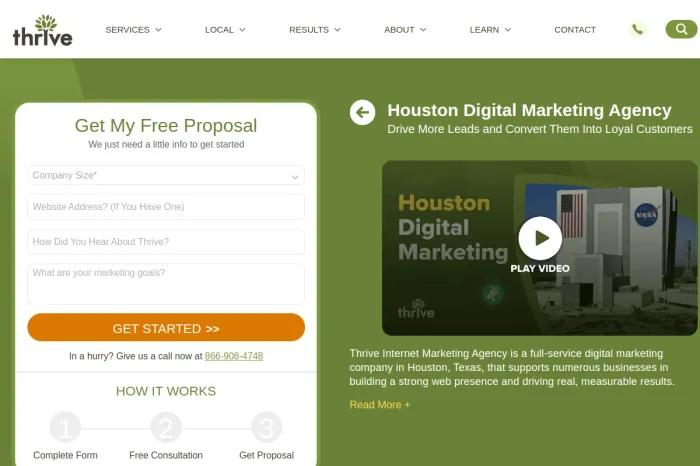The height and width of the screenshot is (466, 700).
Task: Click step 1 circle icon
Action: pos(65,428)
